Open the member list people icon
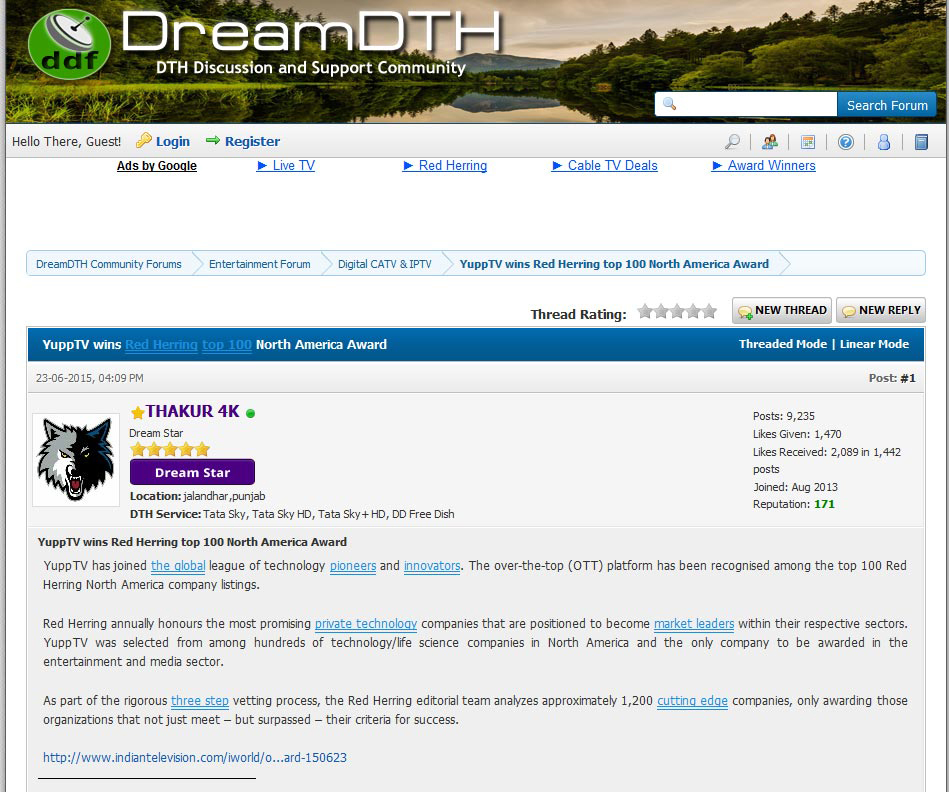Viewport: 949px width, 792px height. pyautogui.click(x=770, y=142)
